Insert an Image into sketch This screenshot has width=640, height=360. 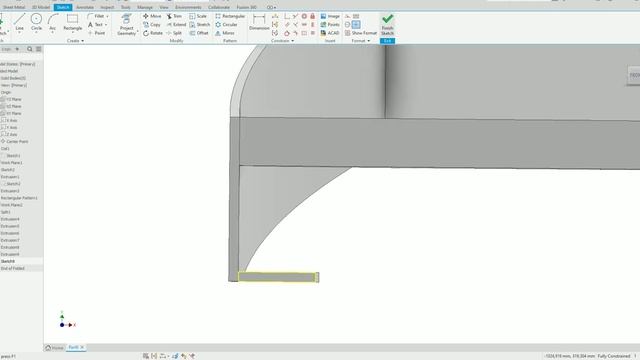(x=330, y=16)
